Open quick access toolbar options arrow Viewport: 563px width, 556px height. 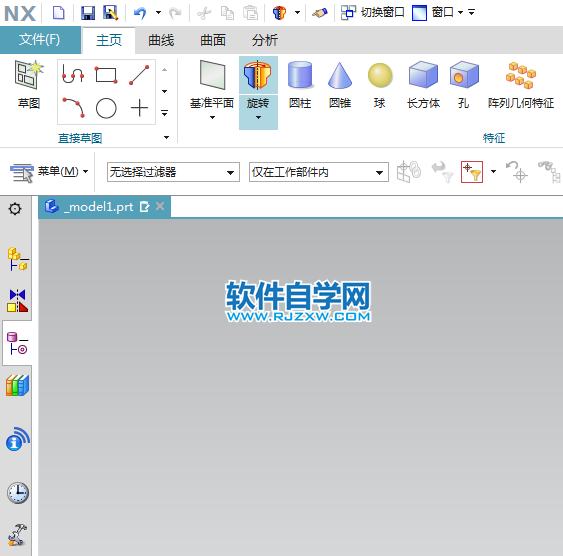point(471,13)
